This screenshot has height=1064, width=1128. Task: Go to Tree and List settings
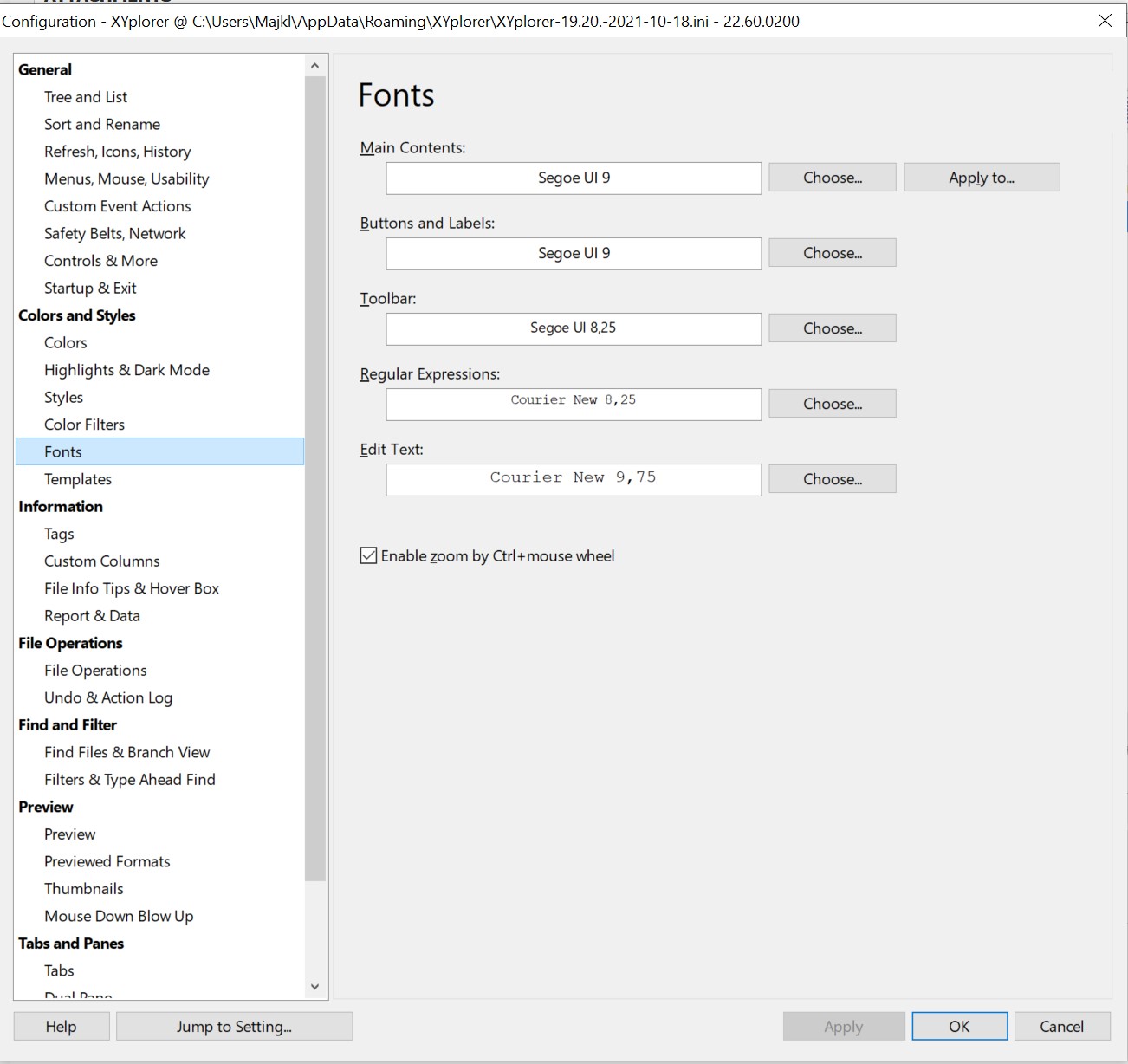tap(86, 97)
